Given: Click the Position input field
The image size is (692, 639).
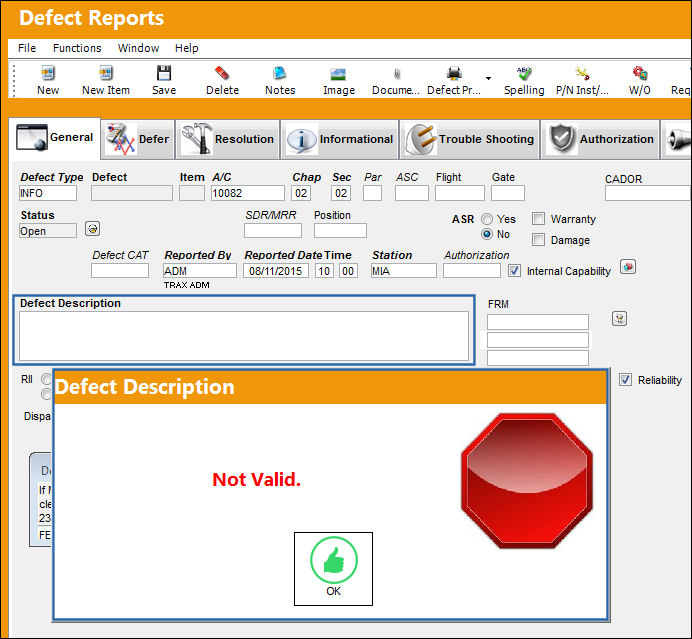Looking at the screenshot, I should [x=340, y=230].
